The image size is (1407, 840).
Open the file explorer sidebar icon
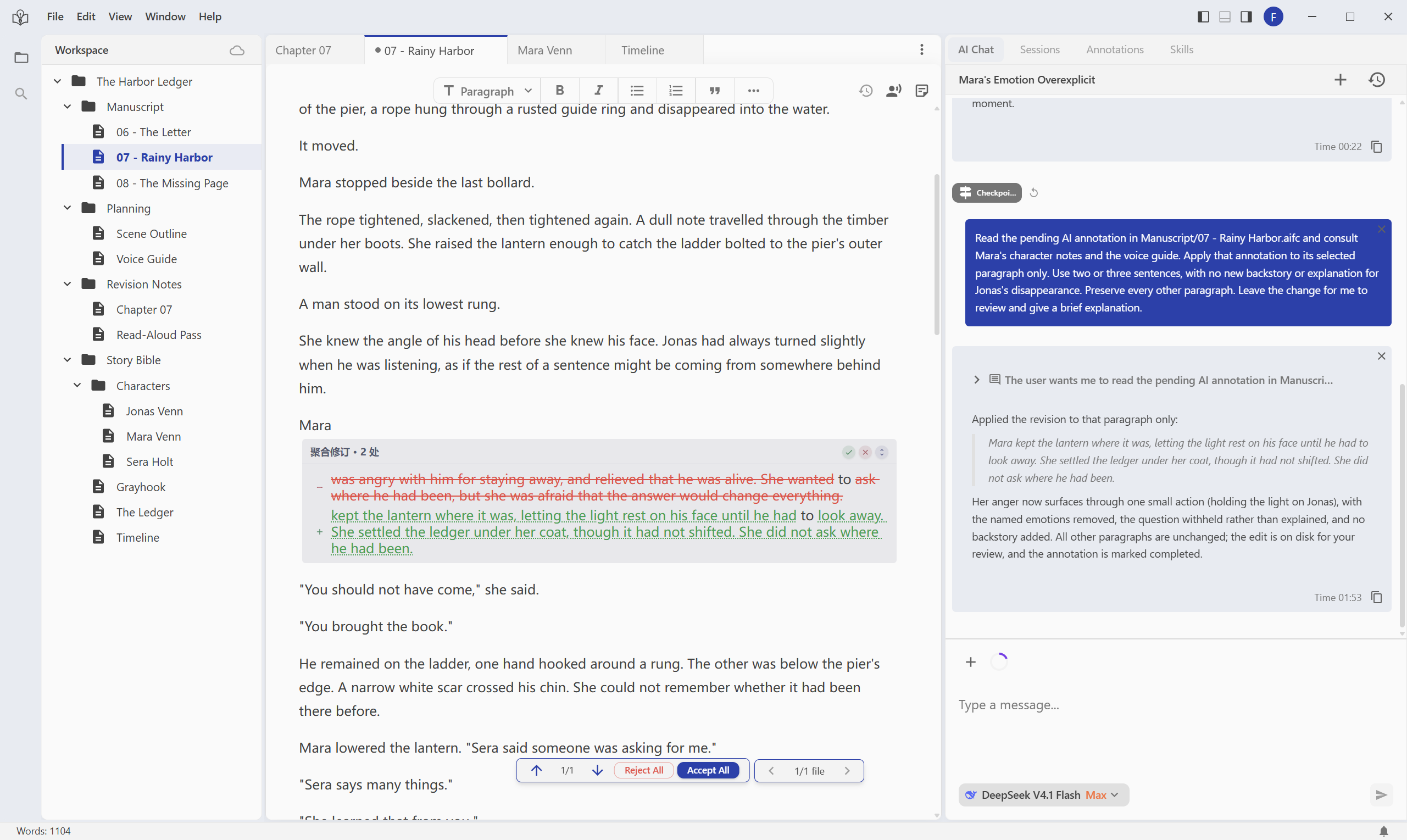tap(21, 58)
